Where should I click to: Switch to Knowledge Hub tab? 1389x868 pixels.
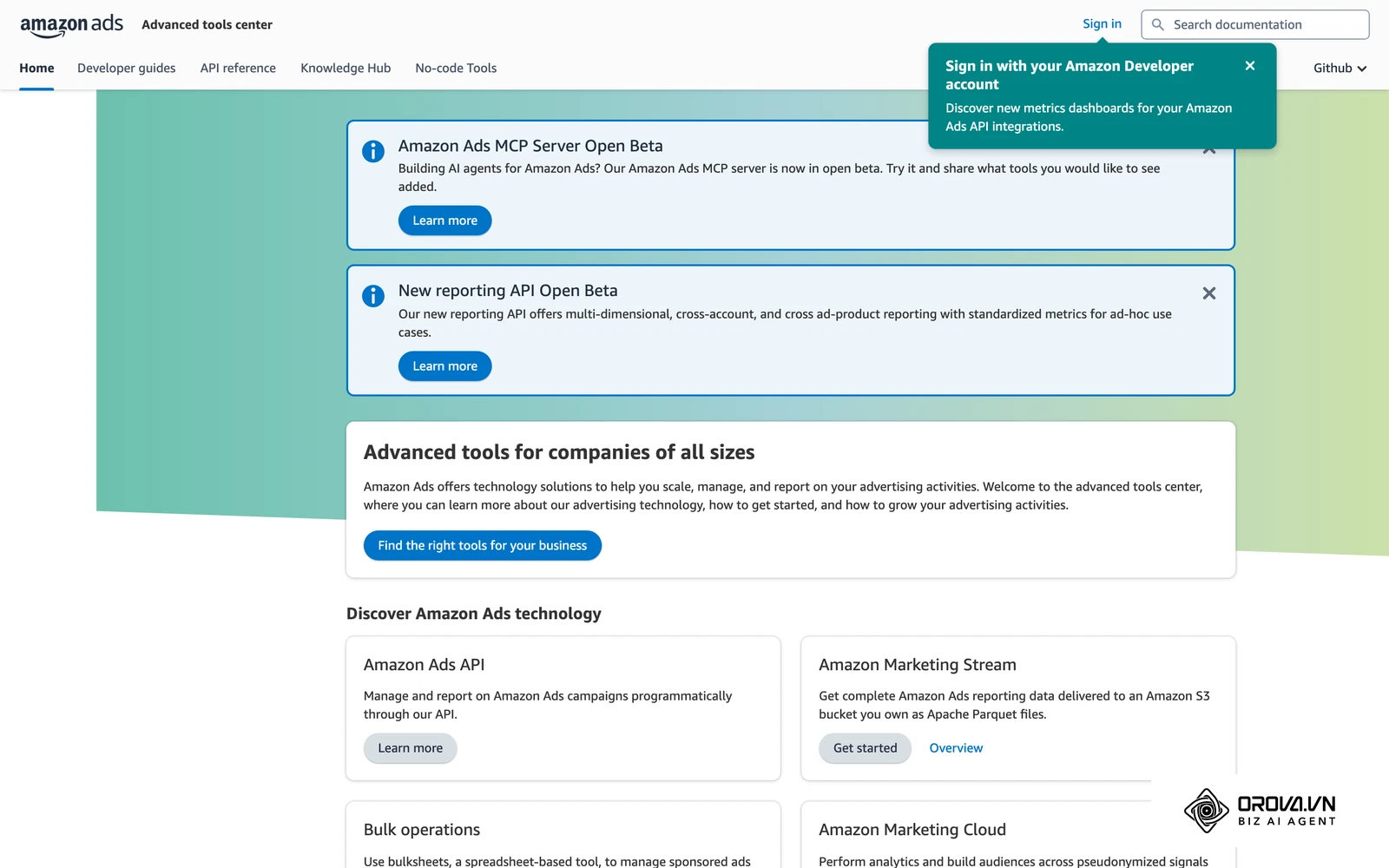[346, 68]
